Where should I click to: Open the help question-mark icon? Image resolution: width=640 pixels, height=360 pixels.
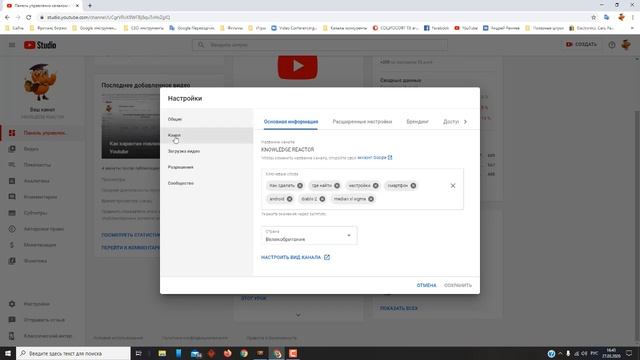[x=611, y=45]
